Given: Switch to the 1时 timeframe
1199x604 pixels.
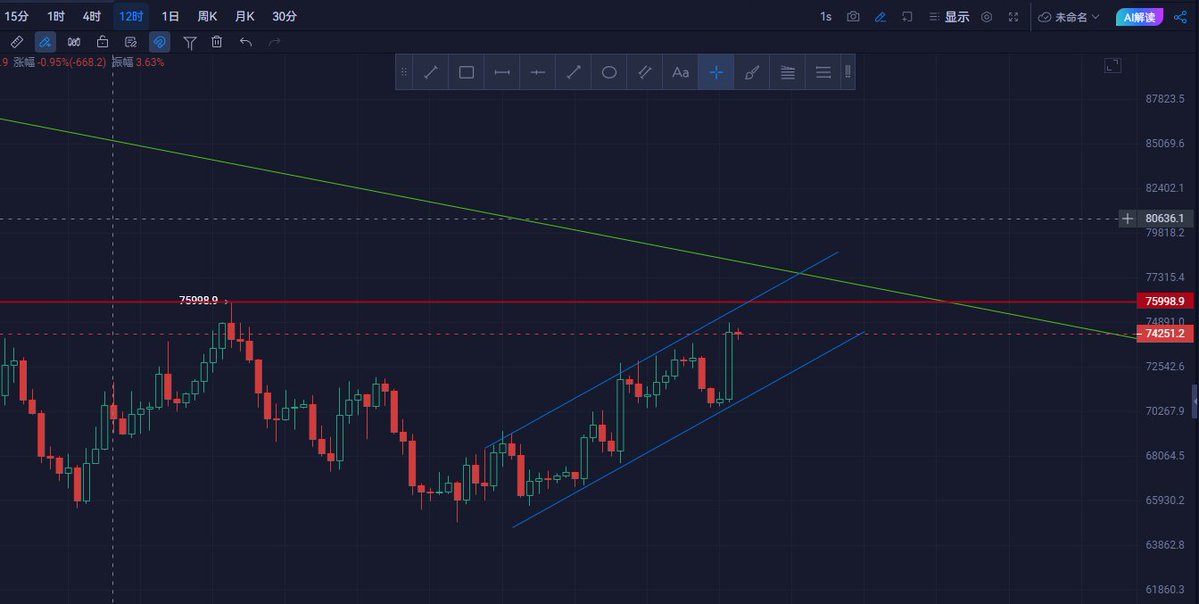Looking at the screenshot, I should (x=55, y=16).
